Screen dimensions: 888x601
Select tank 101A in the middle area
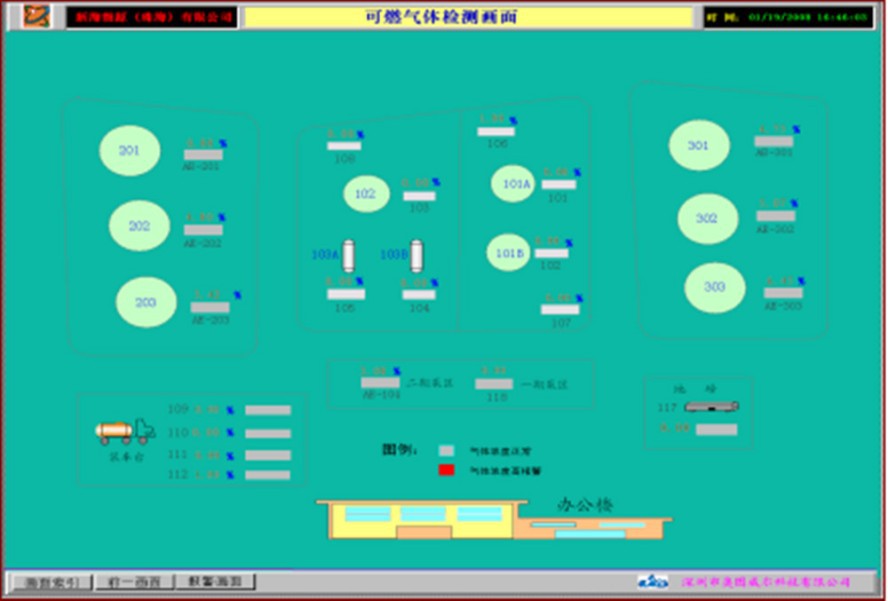(x=513, y=184)
